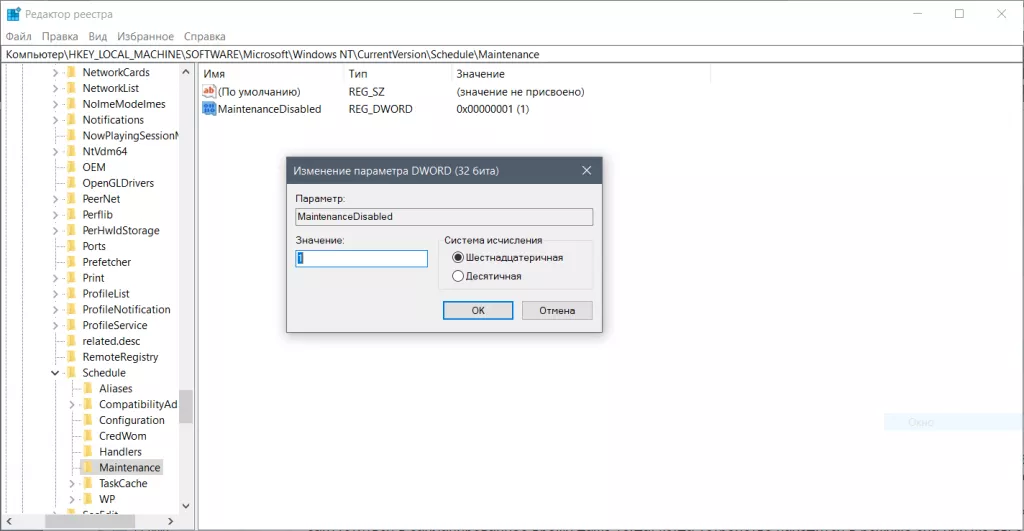Expand the NetworkCards key
The height and width of the screenshot is (531, 1024).
[x=56, y=72]
